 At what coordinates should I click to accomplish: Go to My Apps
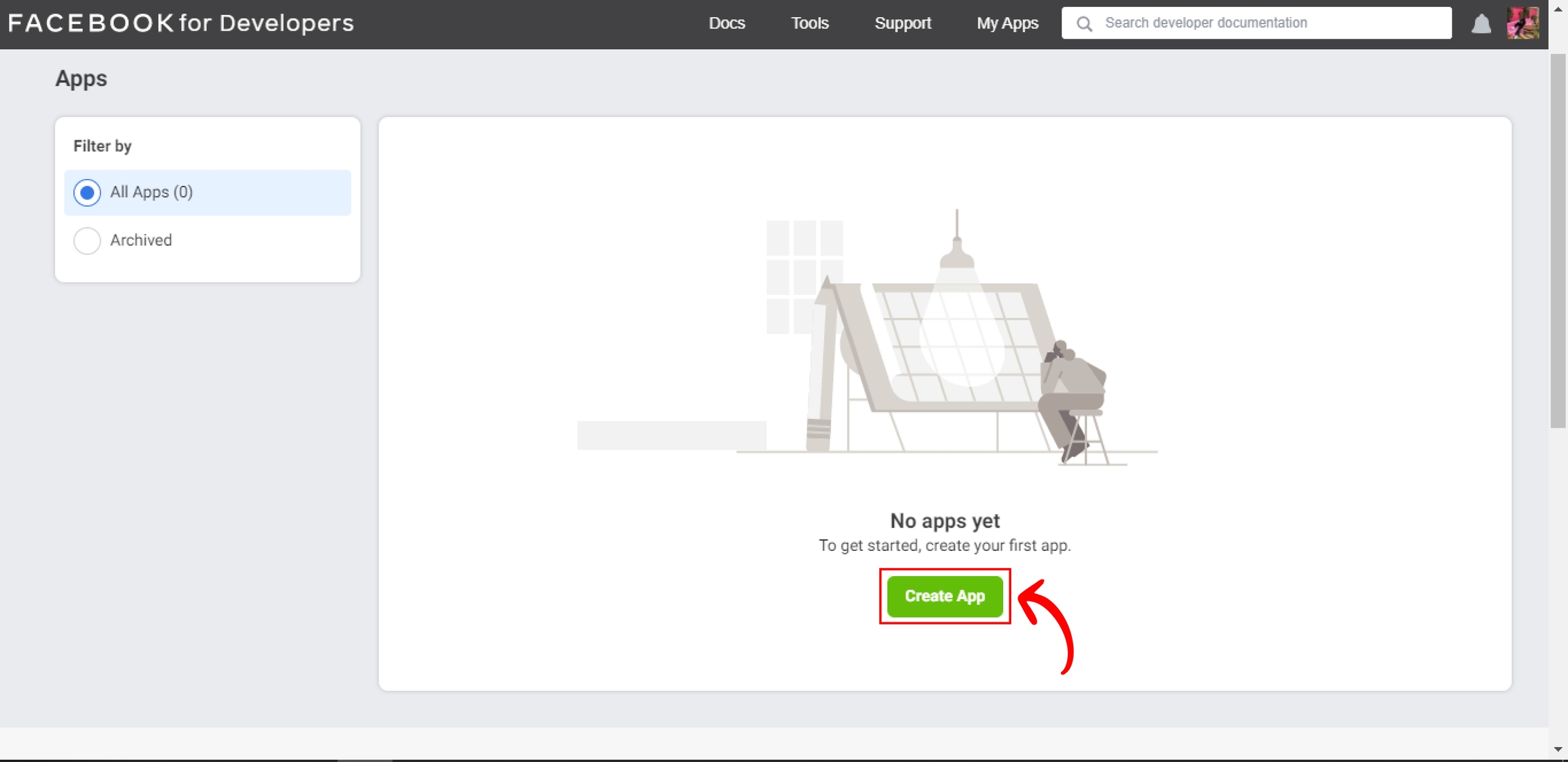point(1007,23)
